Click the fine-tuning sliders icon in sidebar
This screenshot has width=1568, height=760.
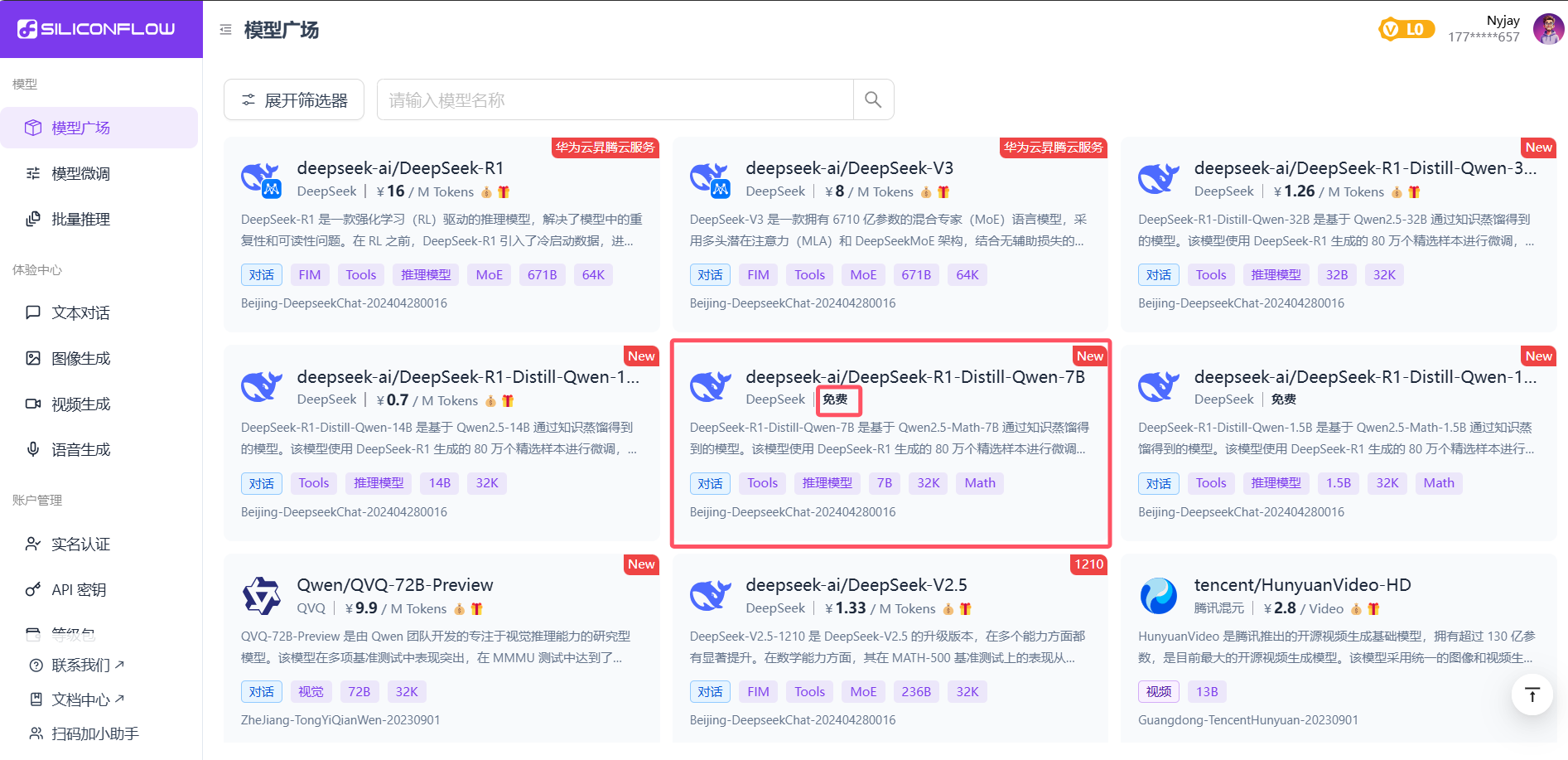click(33, 173)
